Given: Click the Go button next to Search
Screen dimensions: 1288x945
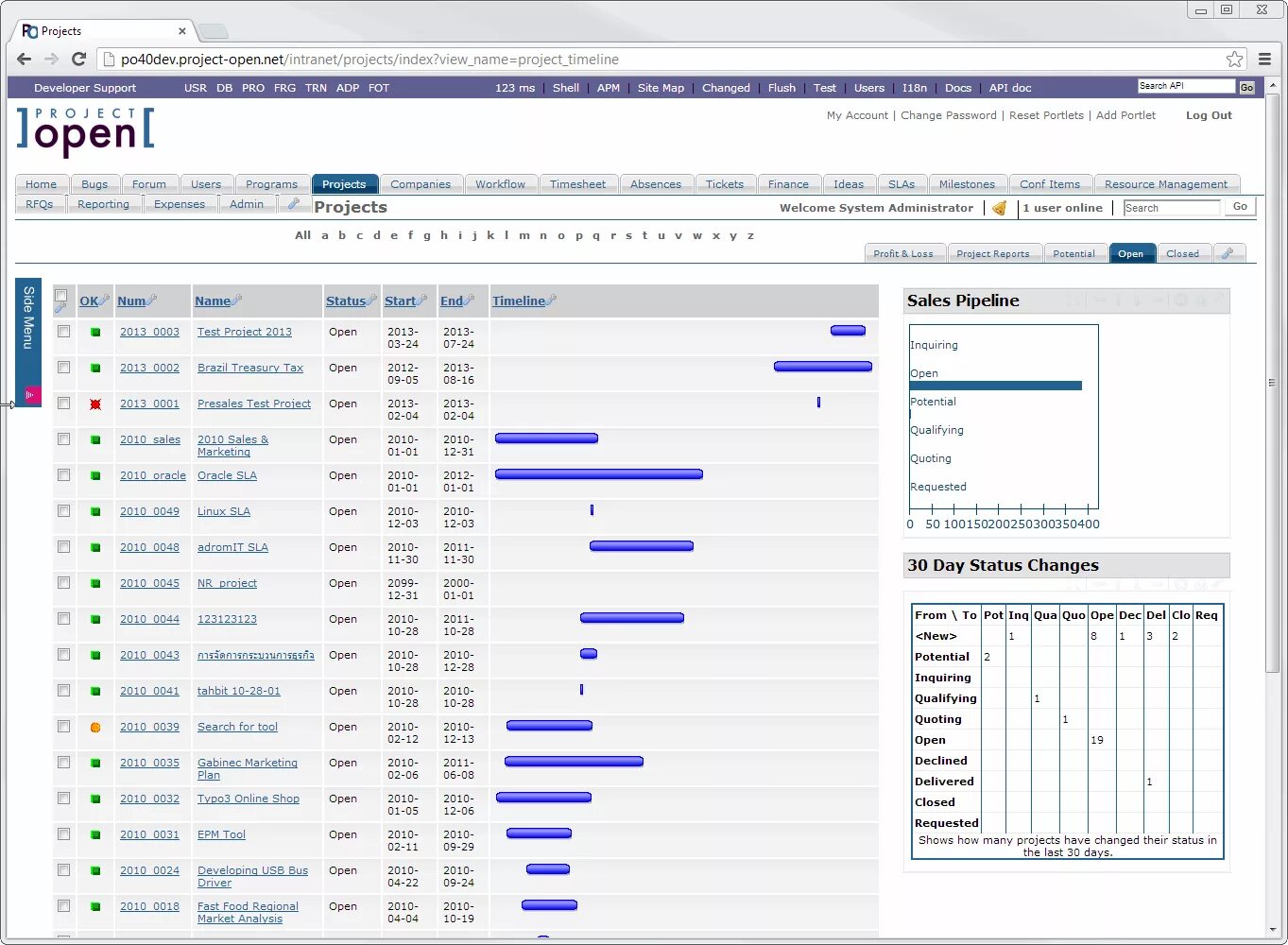Looking at the screenshot, I should (x=1240, y=207).
